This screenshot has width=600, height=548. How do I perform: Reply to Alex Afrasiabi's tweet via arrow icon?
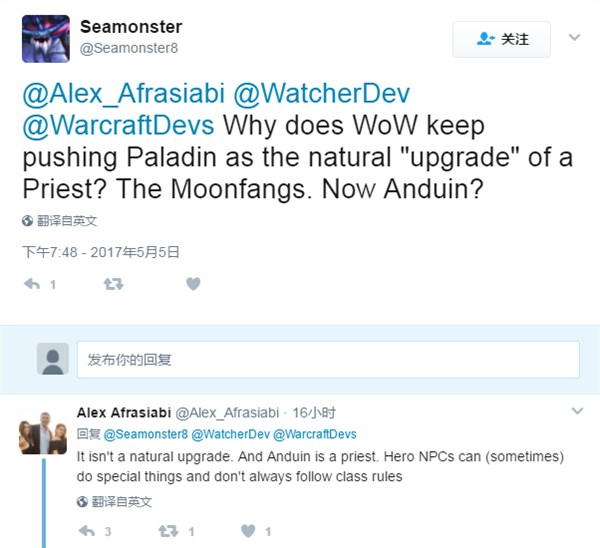pos(86,531)
